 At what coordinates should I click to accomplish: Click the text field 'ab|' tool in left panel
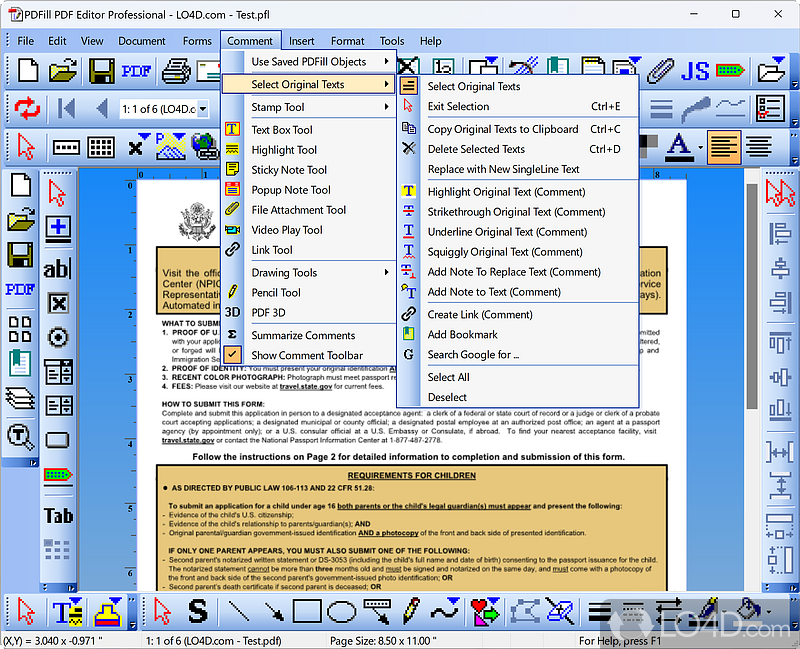tap(58, 269)
